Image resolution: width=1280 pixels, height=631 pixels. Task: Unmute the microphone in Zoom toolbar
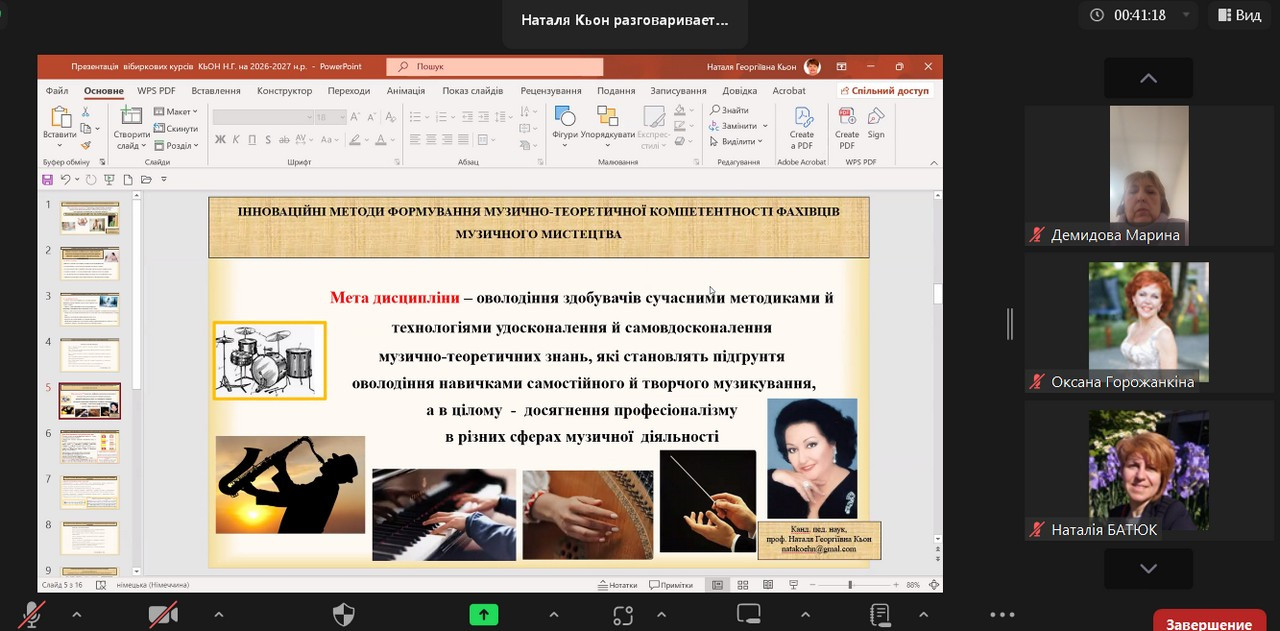31,615
